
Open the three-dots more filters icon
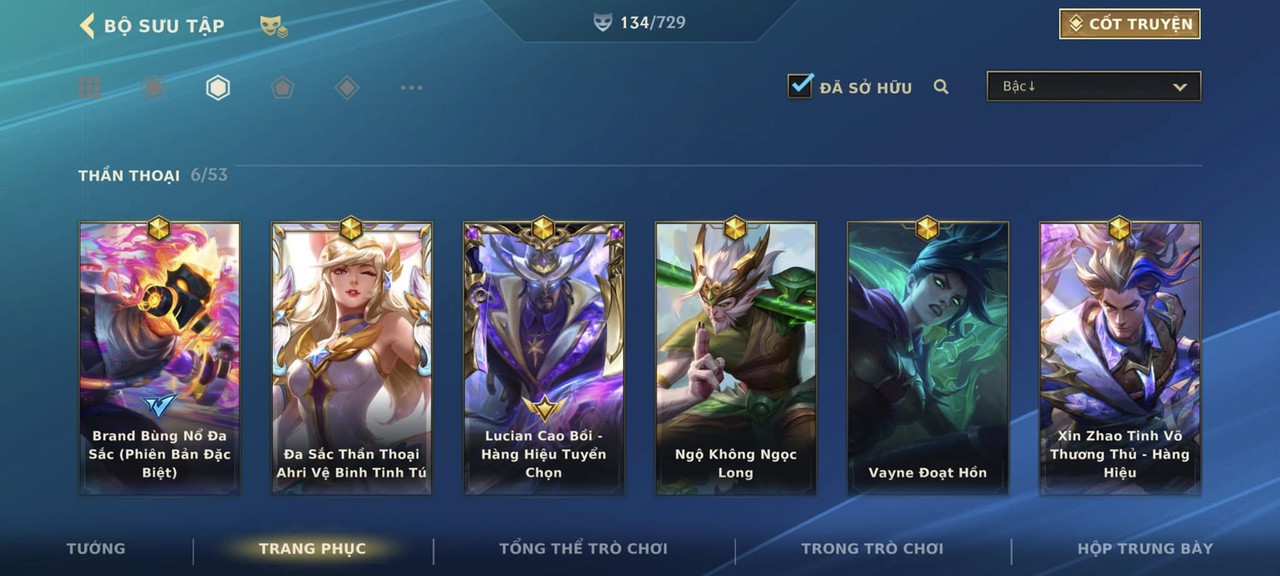[x=411, y=88]
